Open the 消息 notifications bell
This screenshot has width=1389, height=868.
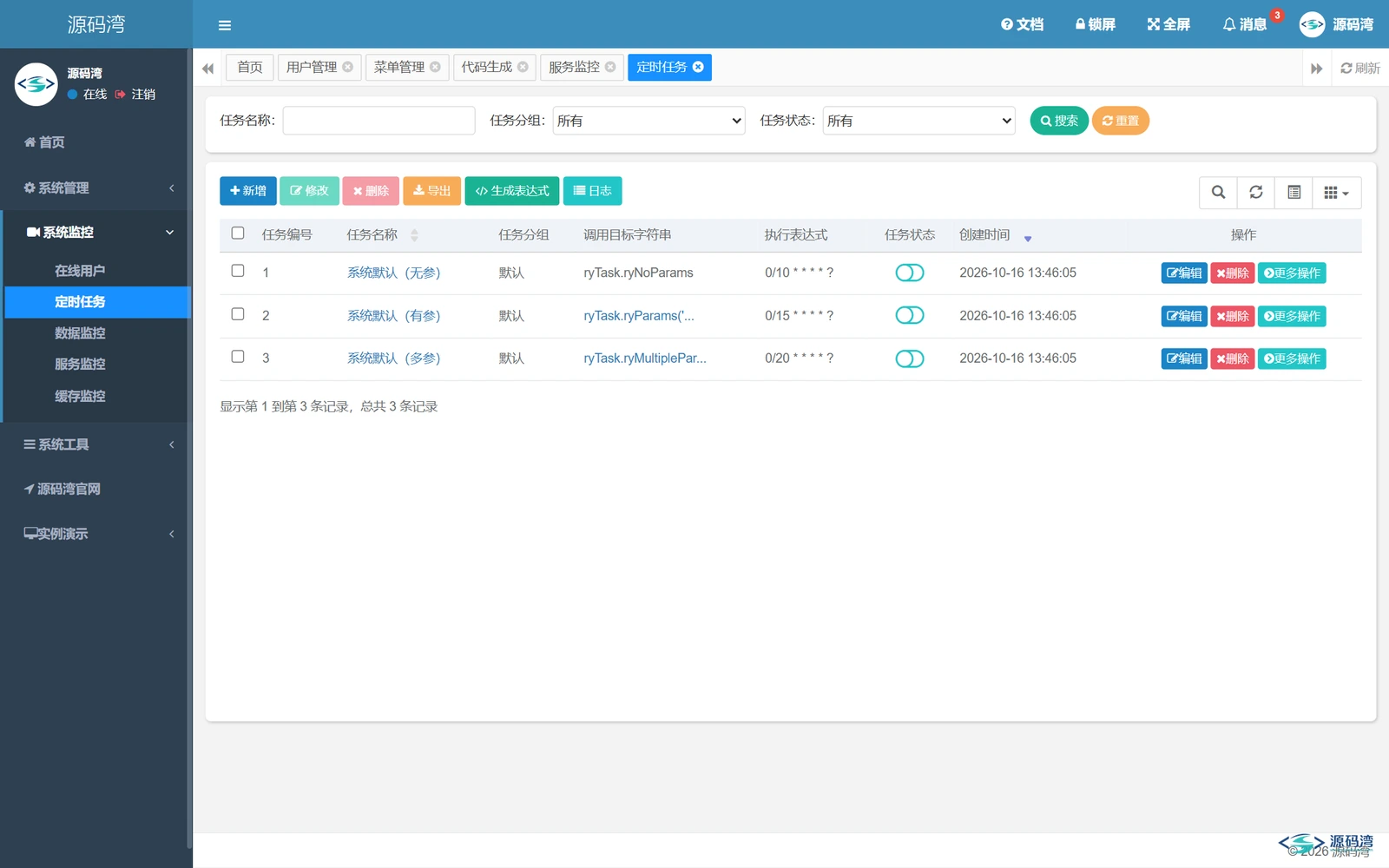click(x=1245, y=24)
